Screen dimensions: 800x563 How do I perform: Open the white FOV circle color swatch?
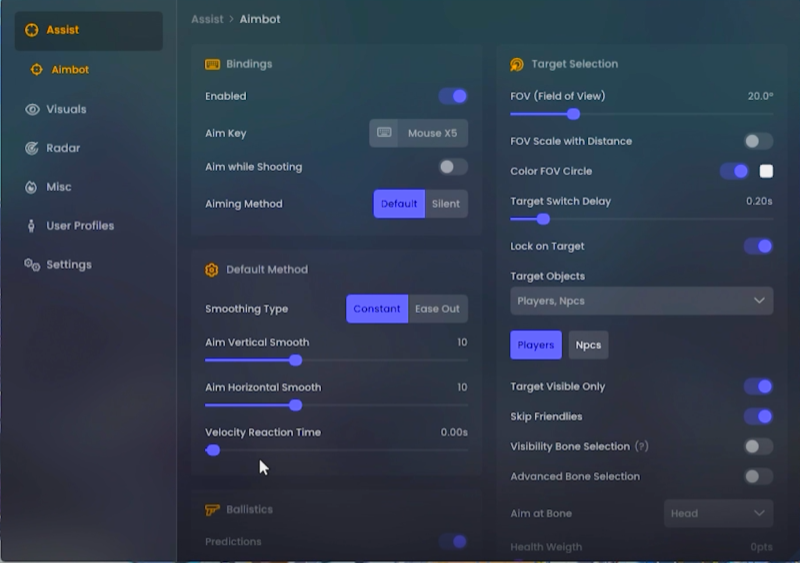tap(766, 171)
